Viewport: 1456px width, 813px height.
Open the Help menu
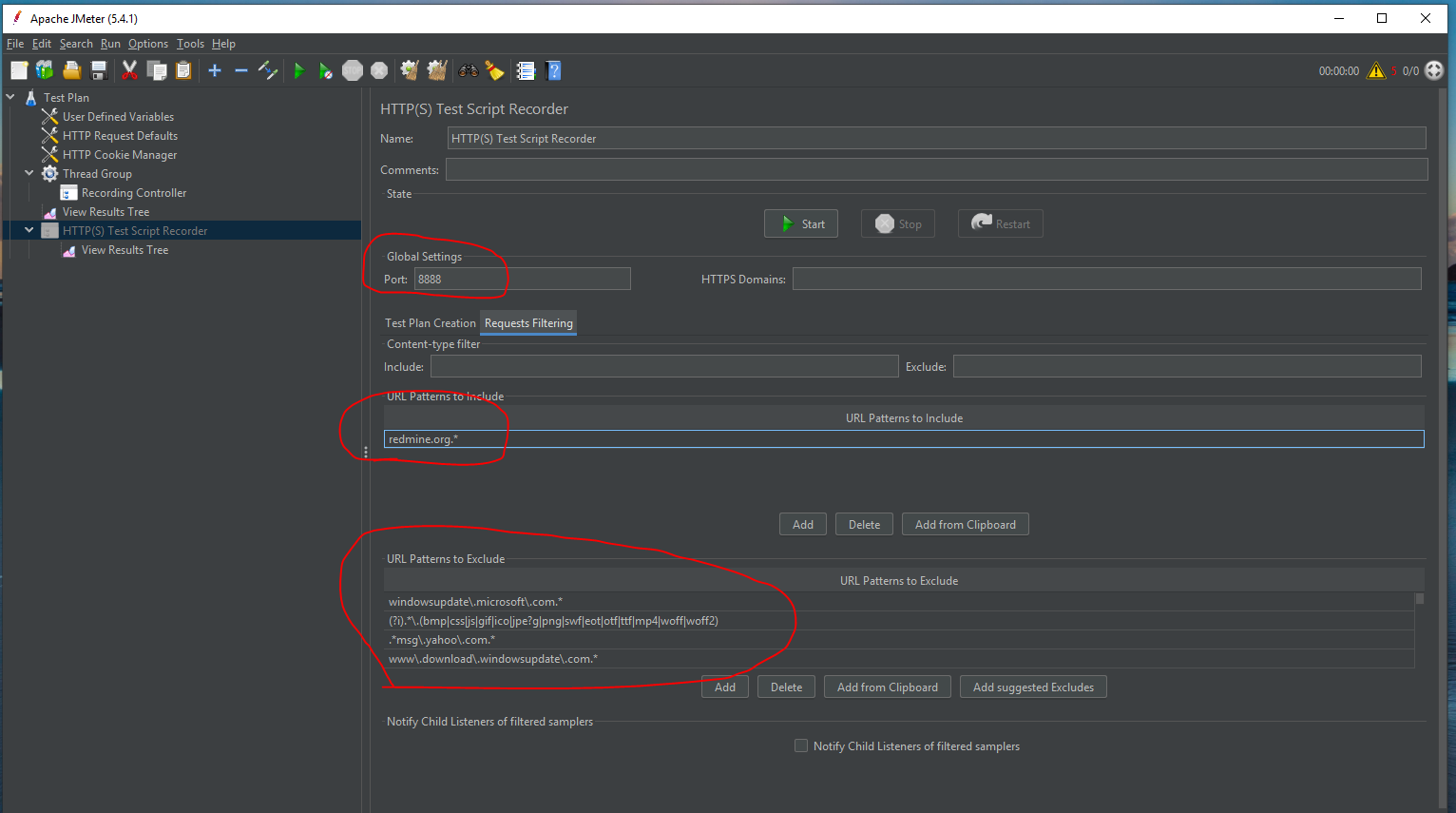click(223, 44)
